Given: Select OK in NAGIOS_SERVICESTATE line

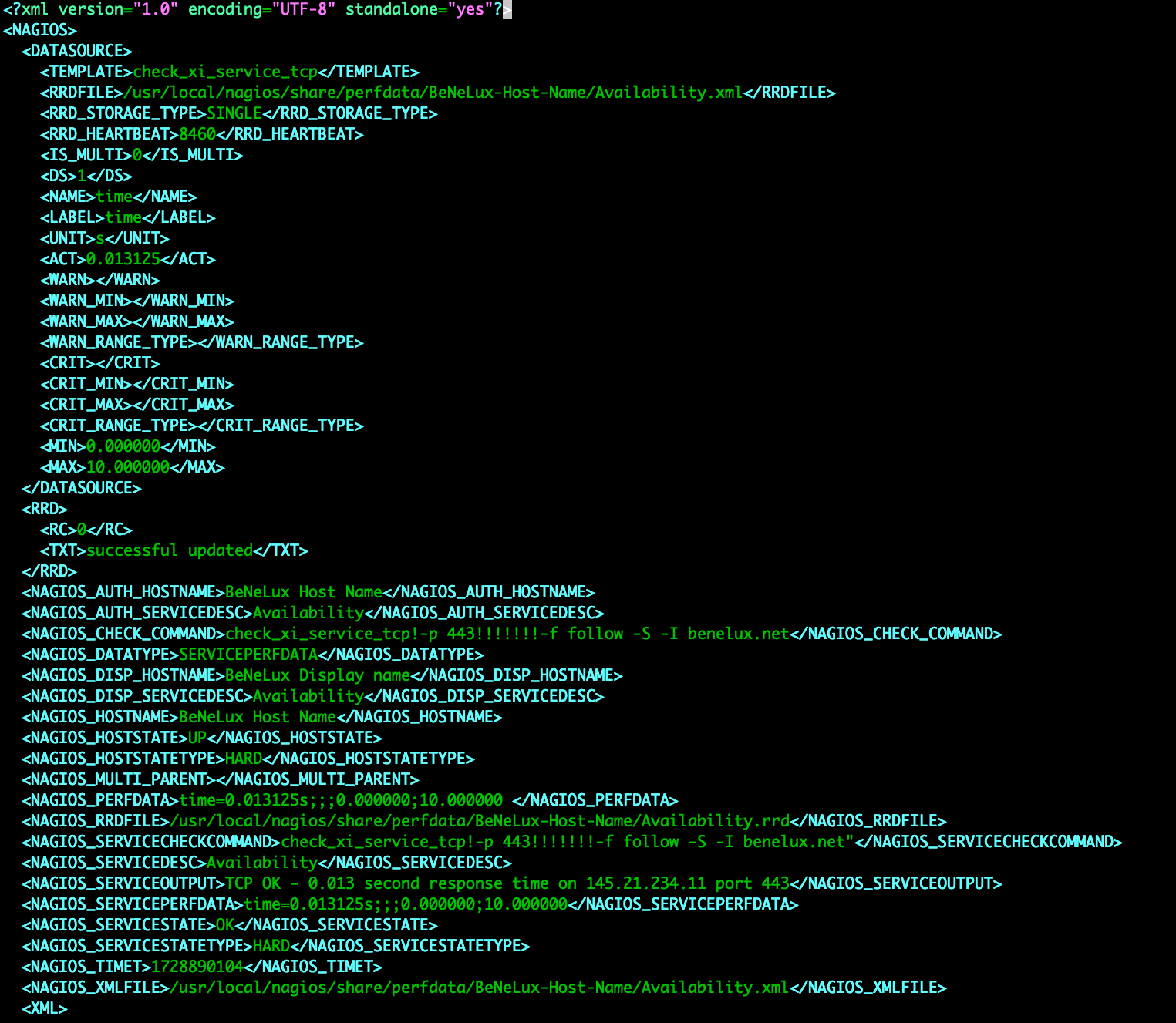Looking at the screenshot, I should click(x=225, y=925).
